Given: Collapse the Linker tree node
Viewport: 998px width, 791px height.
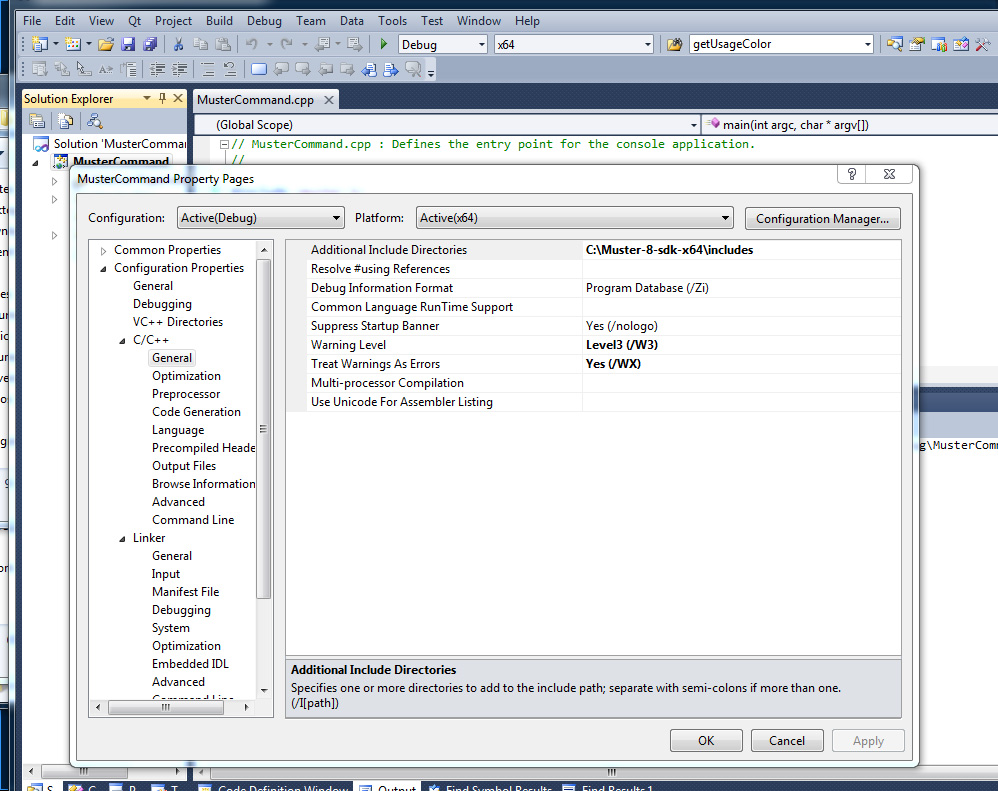Looking at the screenshot, I should [122, 538].
